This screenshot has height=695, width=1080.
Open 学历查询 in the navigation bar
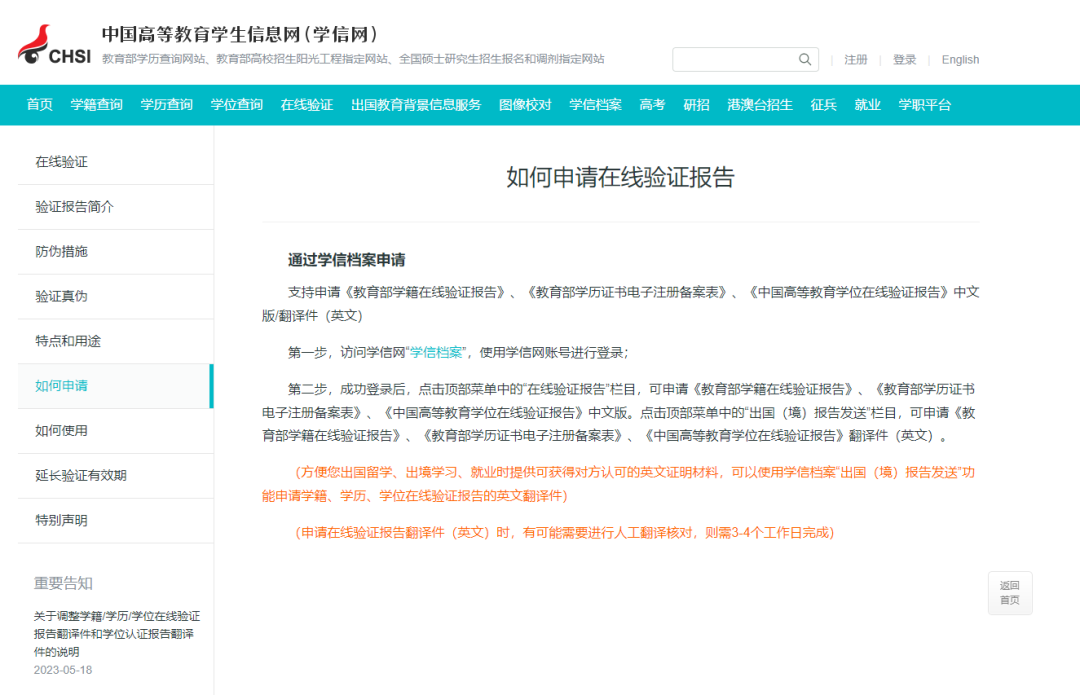click(x=167, y=105)
